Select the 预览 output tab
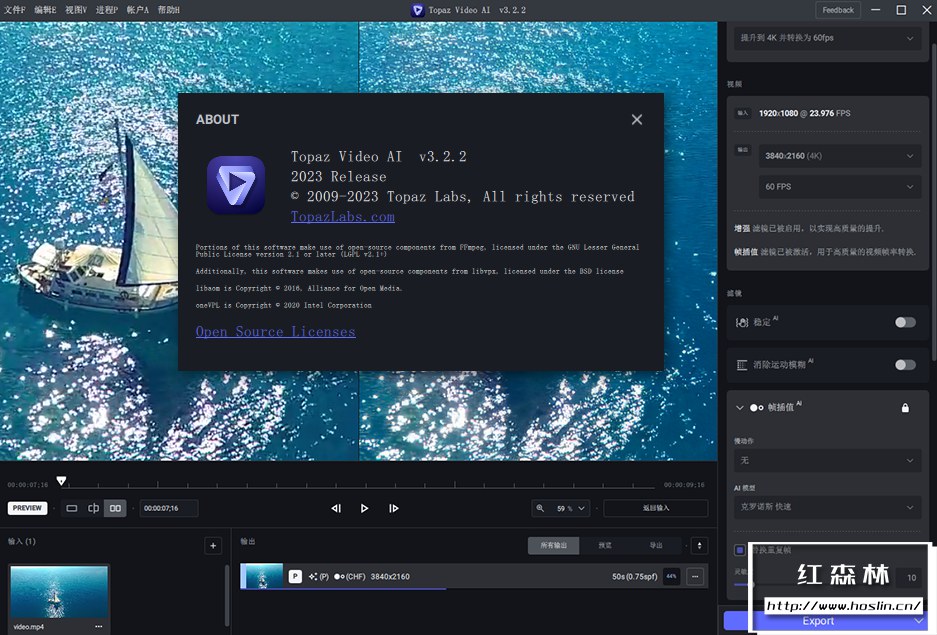The height and width of the screenshot is (635, 937). pyautogui.click(x=605, y=545)
